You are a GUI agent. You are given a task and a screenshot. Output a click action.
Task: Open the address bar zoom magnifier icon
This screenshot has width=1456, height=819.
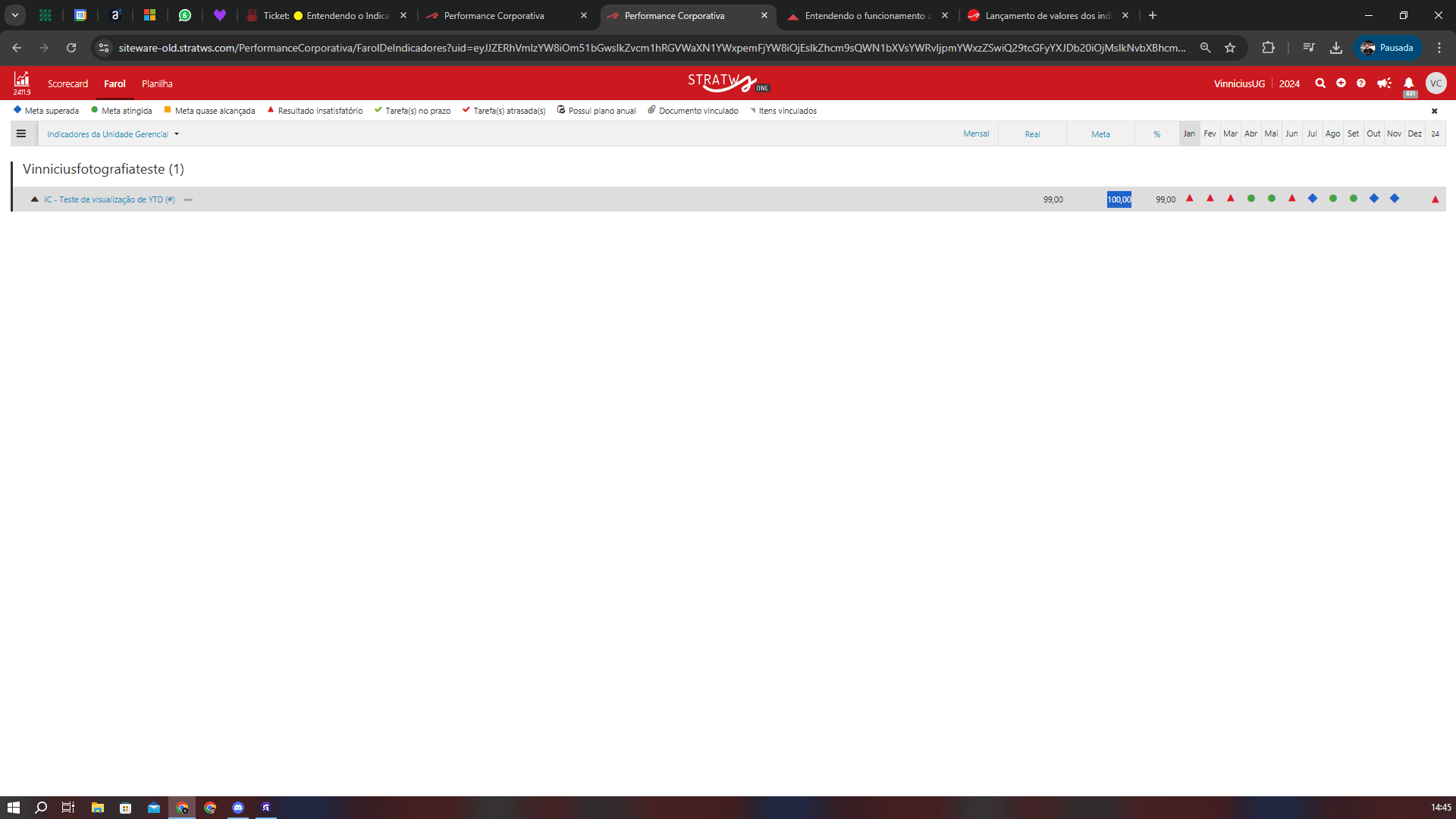tap(1205, 48)
